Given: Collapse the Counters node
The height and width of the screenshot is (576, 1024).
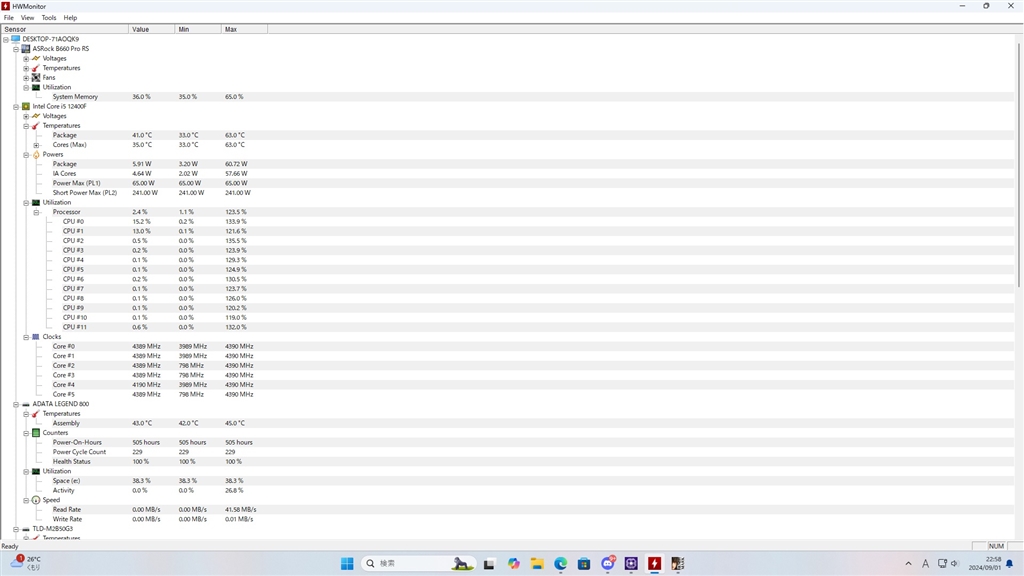Looking at the screenshot, I should pyautogui.click(x=26, y=433).
